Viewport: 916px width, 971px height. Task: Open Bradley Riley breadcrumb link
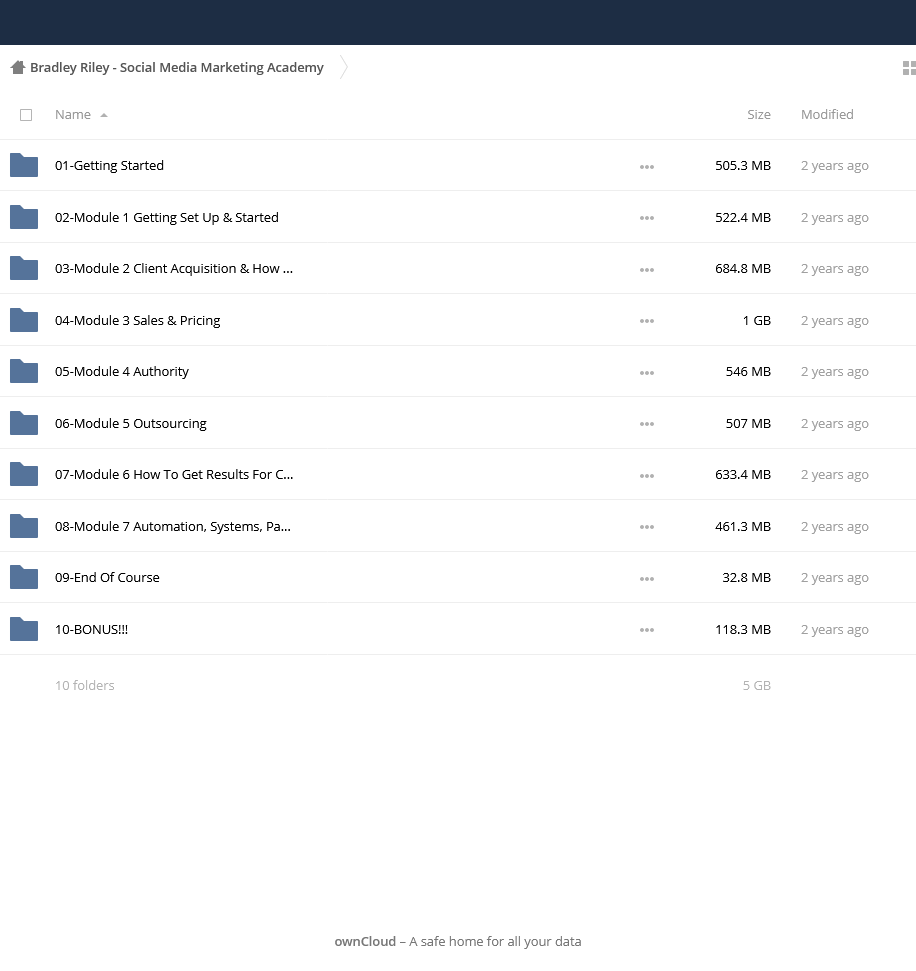point(177,67)
